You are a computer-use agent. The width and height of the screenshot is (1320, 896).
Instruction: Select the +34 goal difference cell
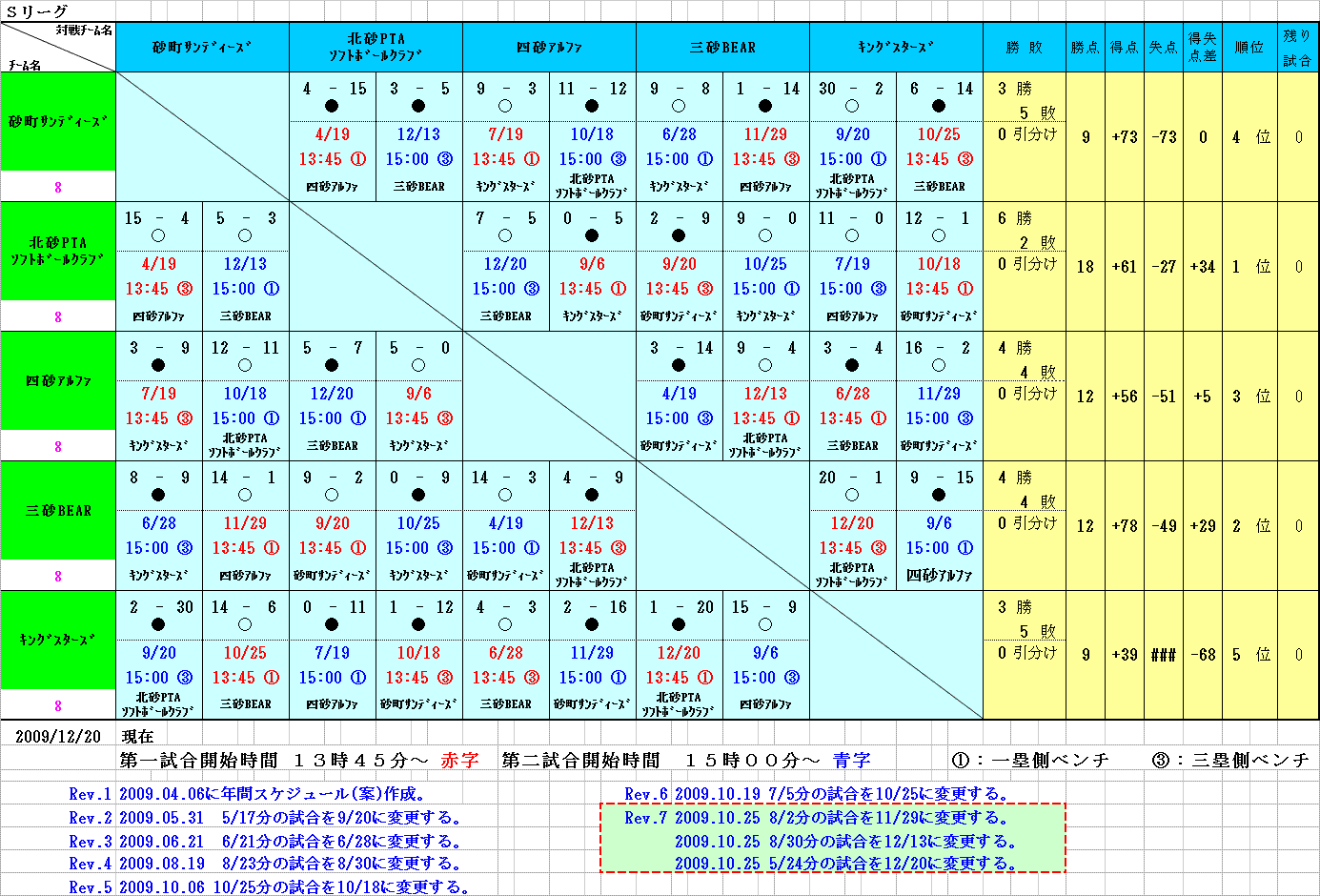(x=1202, y=267)
